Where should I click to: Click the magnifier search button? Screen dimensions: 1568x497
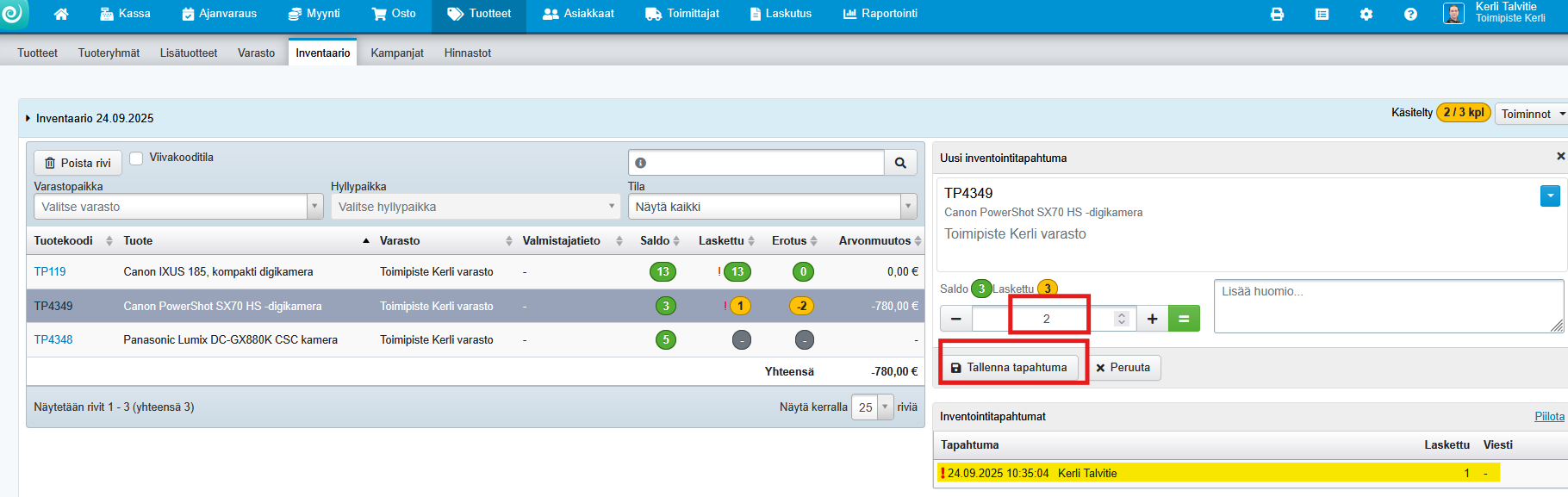[900, 163]
